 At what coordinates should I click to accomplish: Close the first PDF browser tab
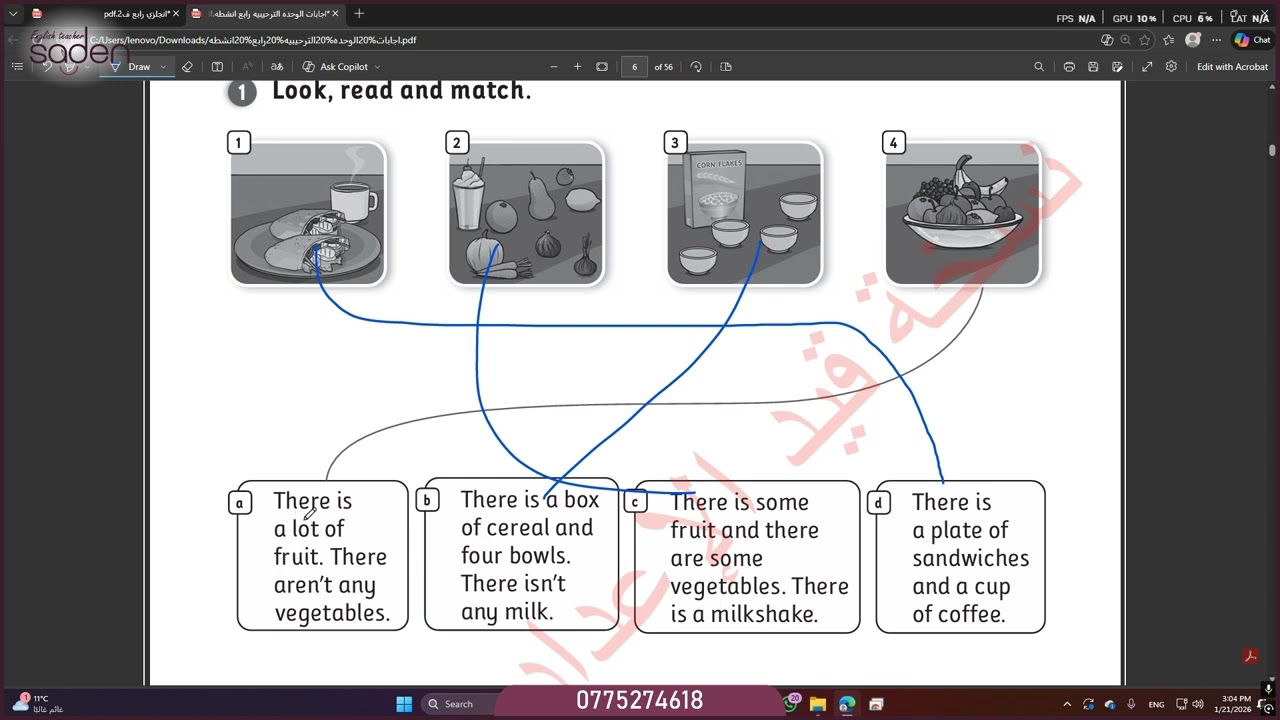point(176,14)
